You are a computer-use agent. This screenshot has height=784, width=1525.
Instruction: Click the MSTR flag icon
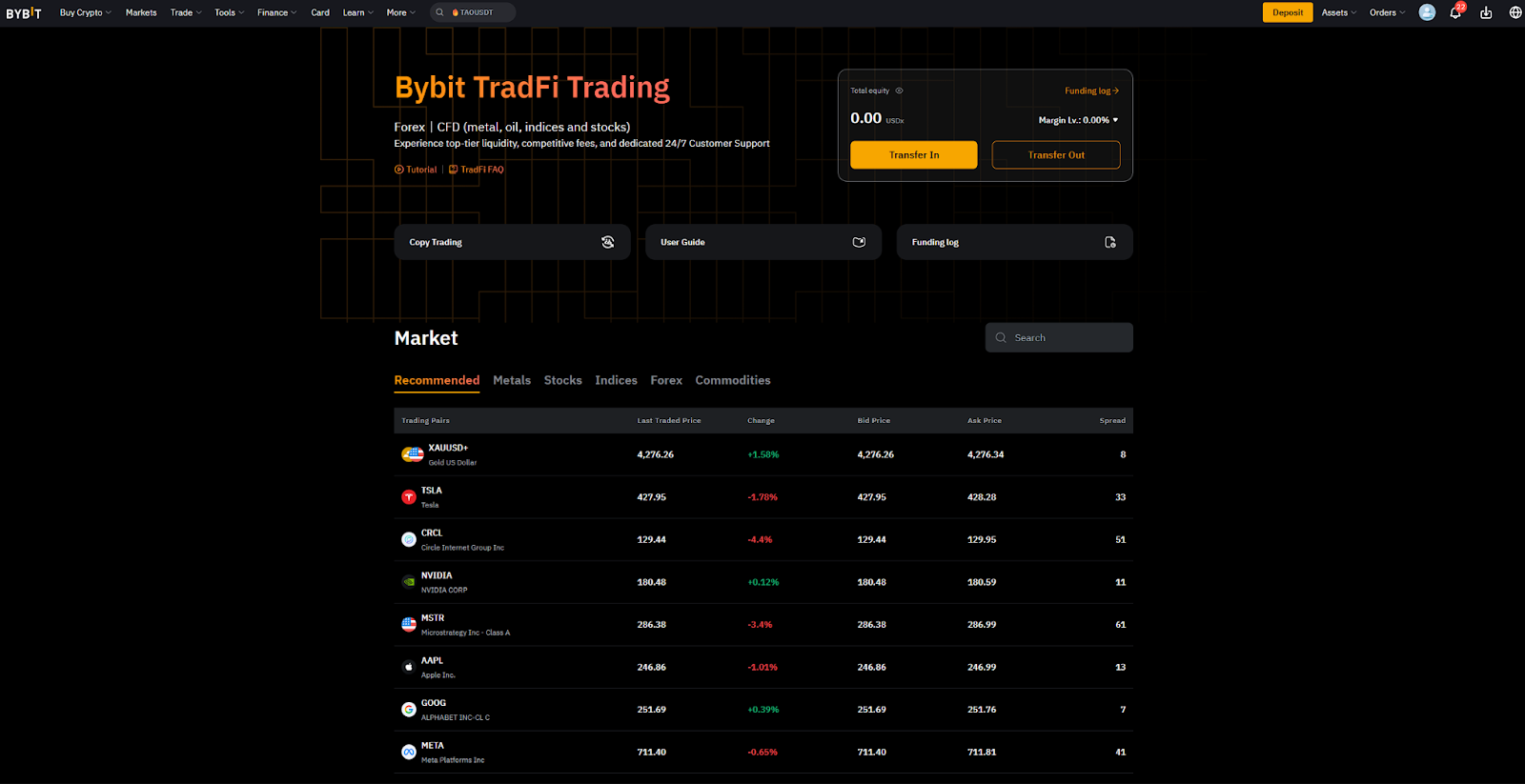(x=409, y=625)
